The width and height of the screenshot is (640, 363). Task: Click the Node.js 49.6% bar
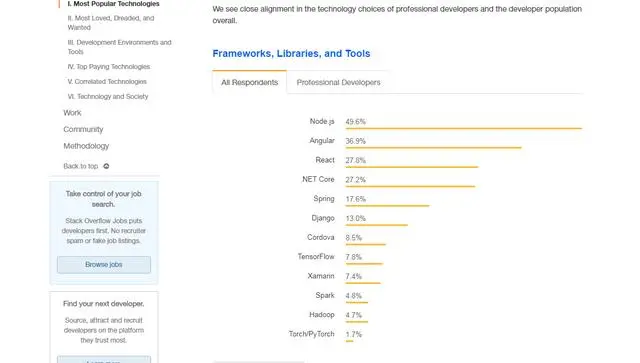pos(464,128)
